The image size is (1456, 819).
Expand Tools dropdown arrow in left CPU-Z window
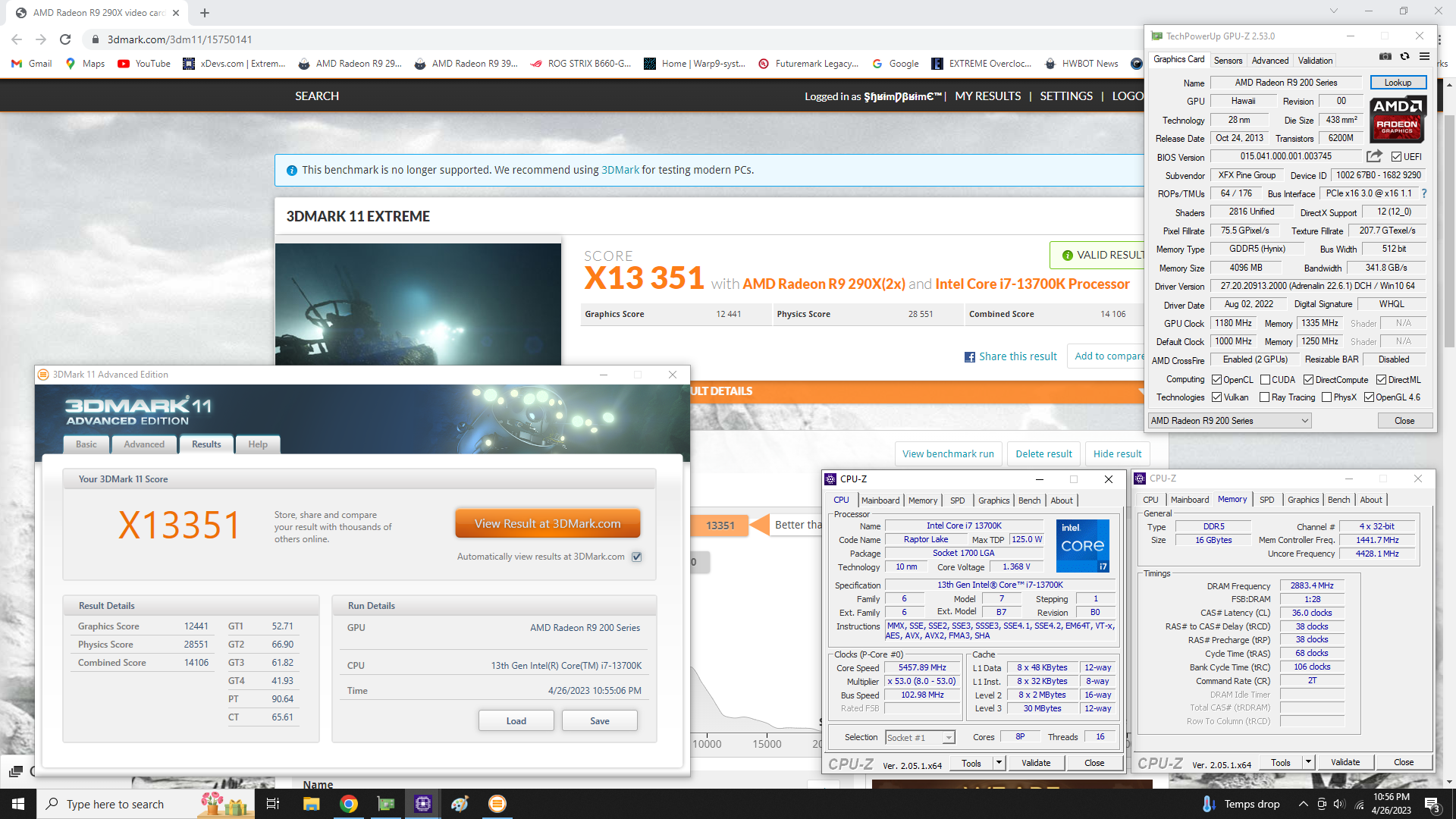999,763
